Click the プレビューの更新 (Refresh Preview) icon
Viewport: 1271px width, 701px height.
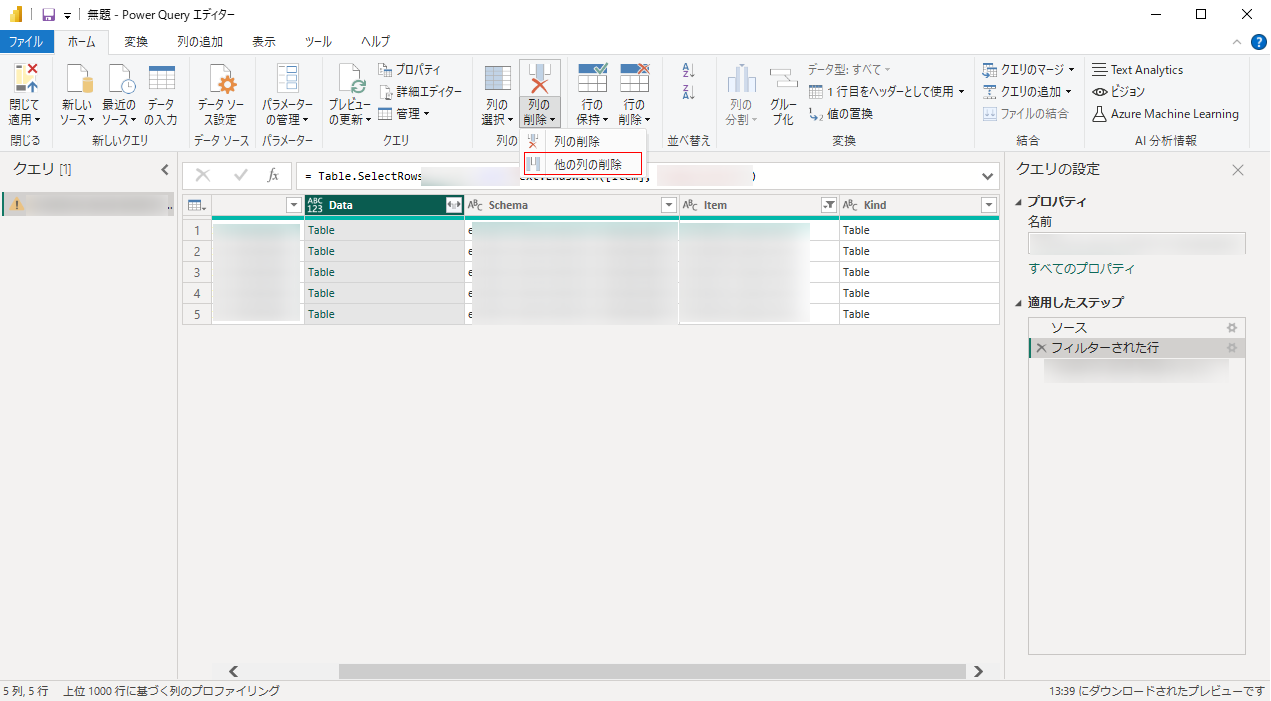350,80
